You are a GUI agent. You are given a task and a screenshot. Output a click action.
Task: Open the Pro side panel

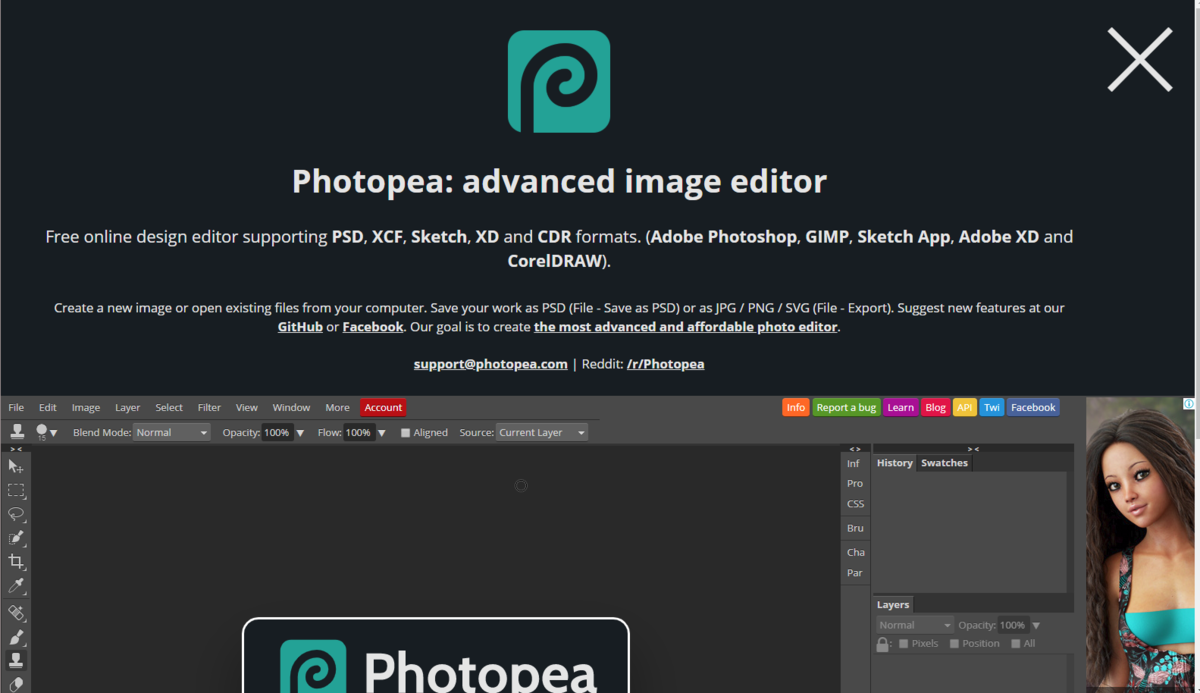[x=855, y=483]
